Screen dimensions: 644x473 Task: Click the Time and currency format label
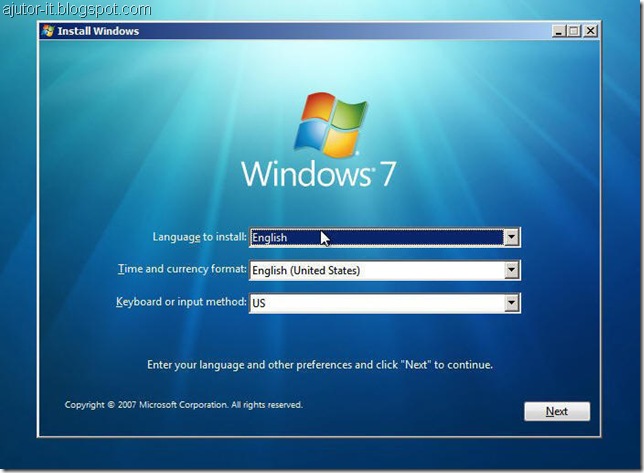click(182, 269)
